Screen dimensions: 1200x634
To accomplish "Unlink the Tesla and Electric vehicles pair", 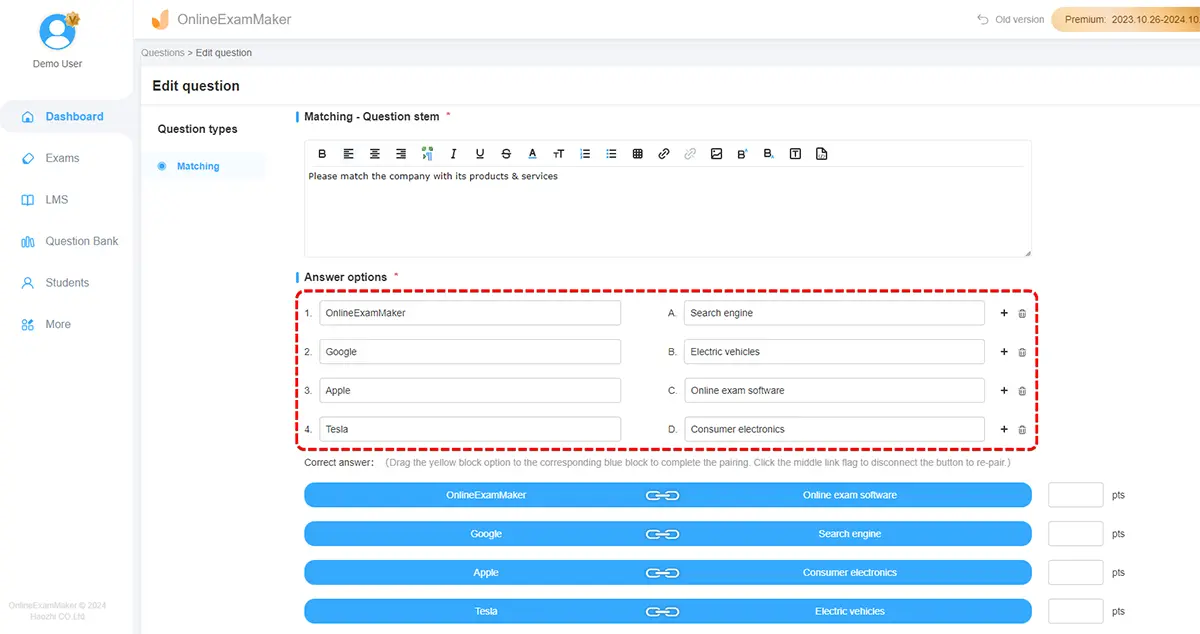I will (662, 611).
